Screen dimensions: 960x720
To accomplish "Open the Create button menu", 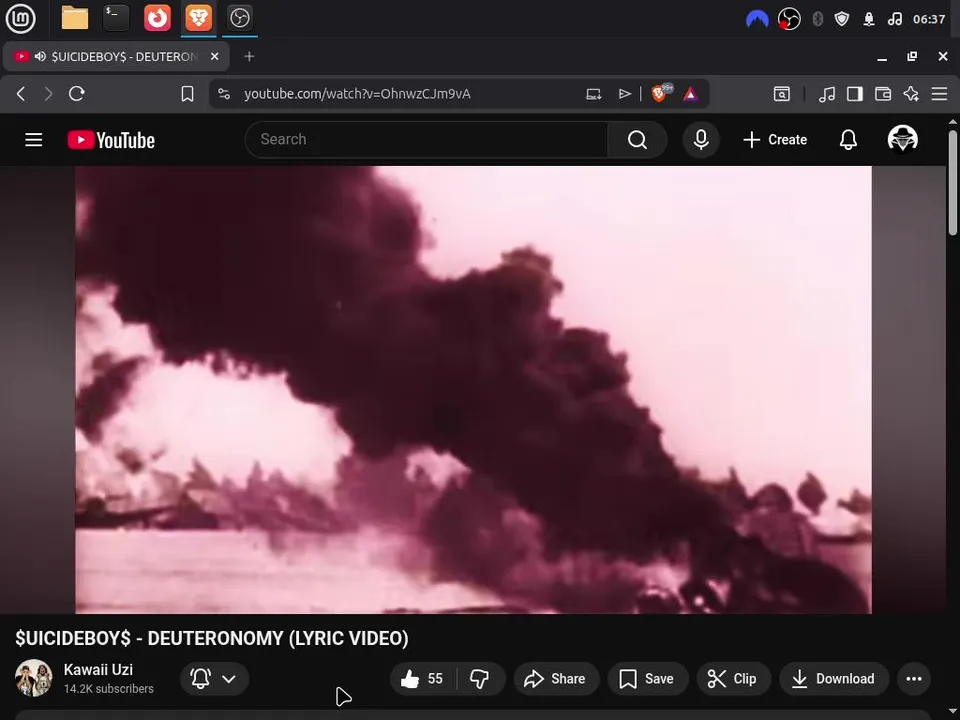I will [775, 140].
